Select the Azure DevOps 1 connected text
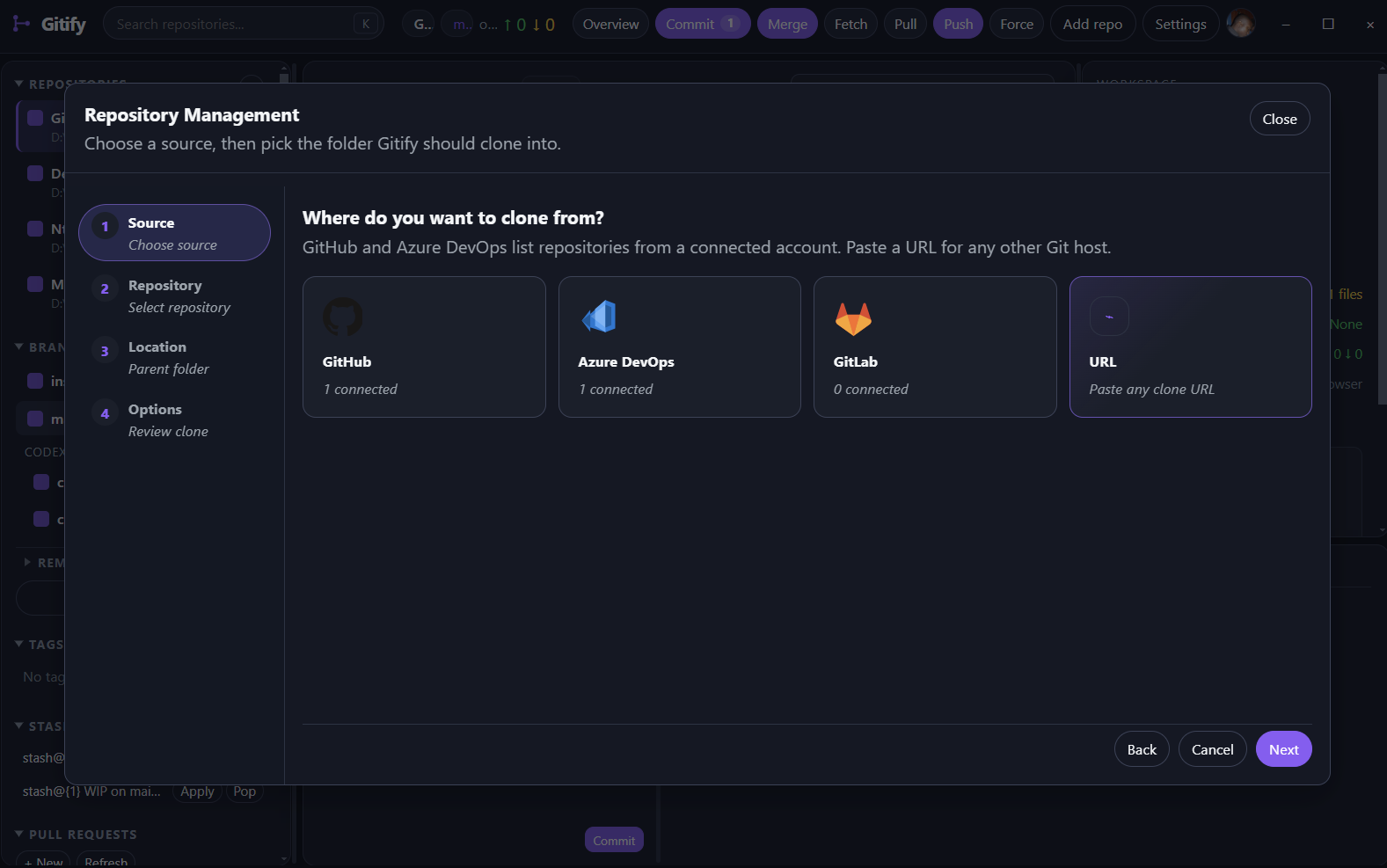This screenshot has height=868, width=1387. pos(616,389)
